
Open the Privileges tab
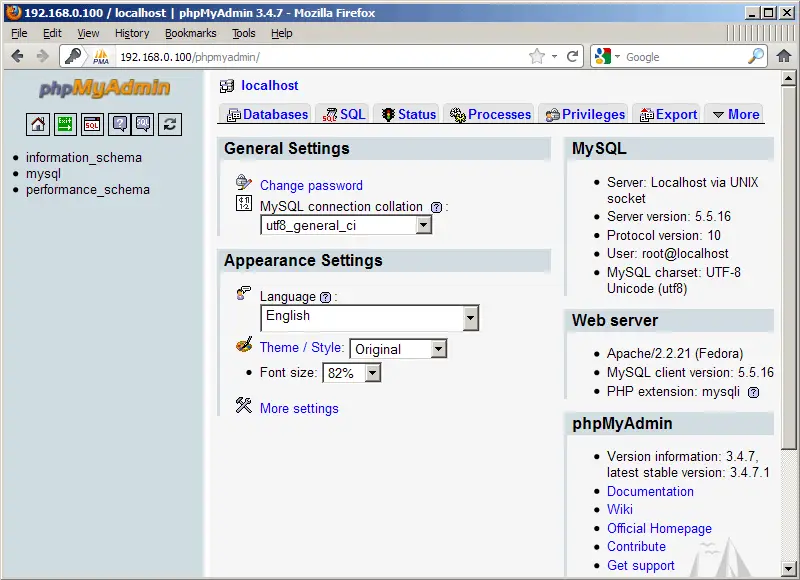585,114
